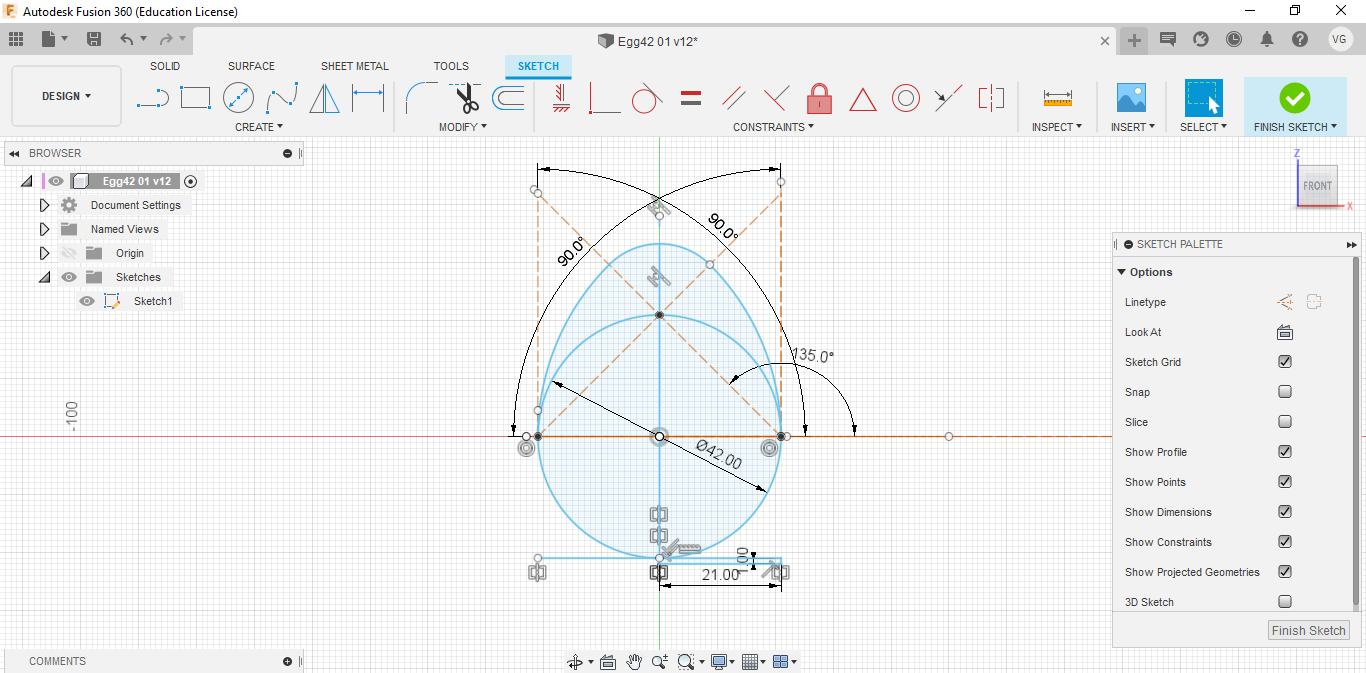Open the INSPECT dropdown menu
Viewport: 1366px width, 673px height.
coord(1057,127)
